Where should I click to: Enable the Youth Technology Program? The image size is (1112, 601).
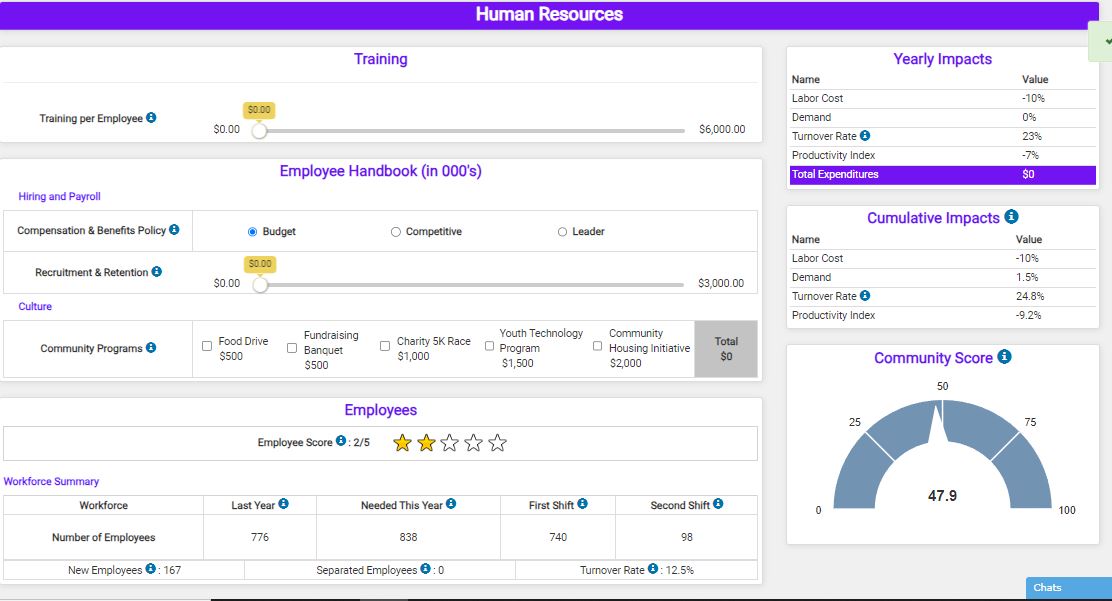click(x=489, y=346)
